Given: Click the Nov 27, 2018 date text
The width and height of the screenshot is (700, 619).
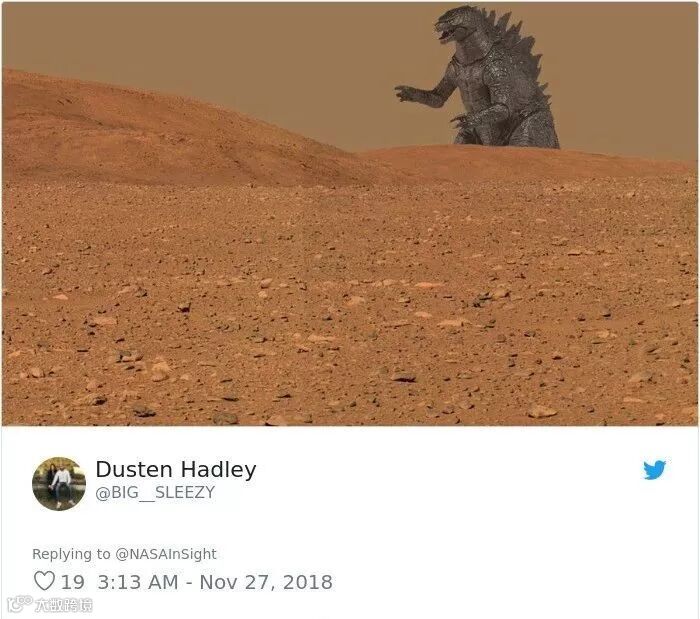Looking at the screenshot, I should click(x=266, y=582).
